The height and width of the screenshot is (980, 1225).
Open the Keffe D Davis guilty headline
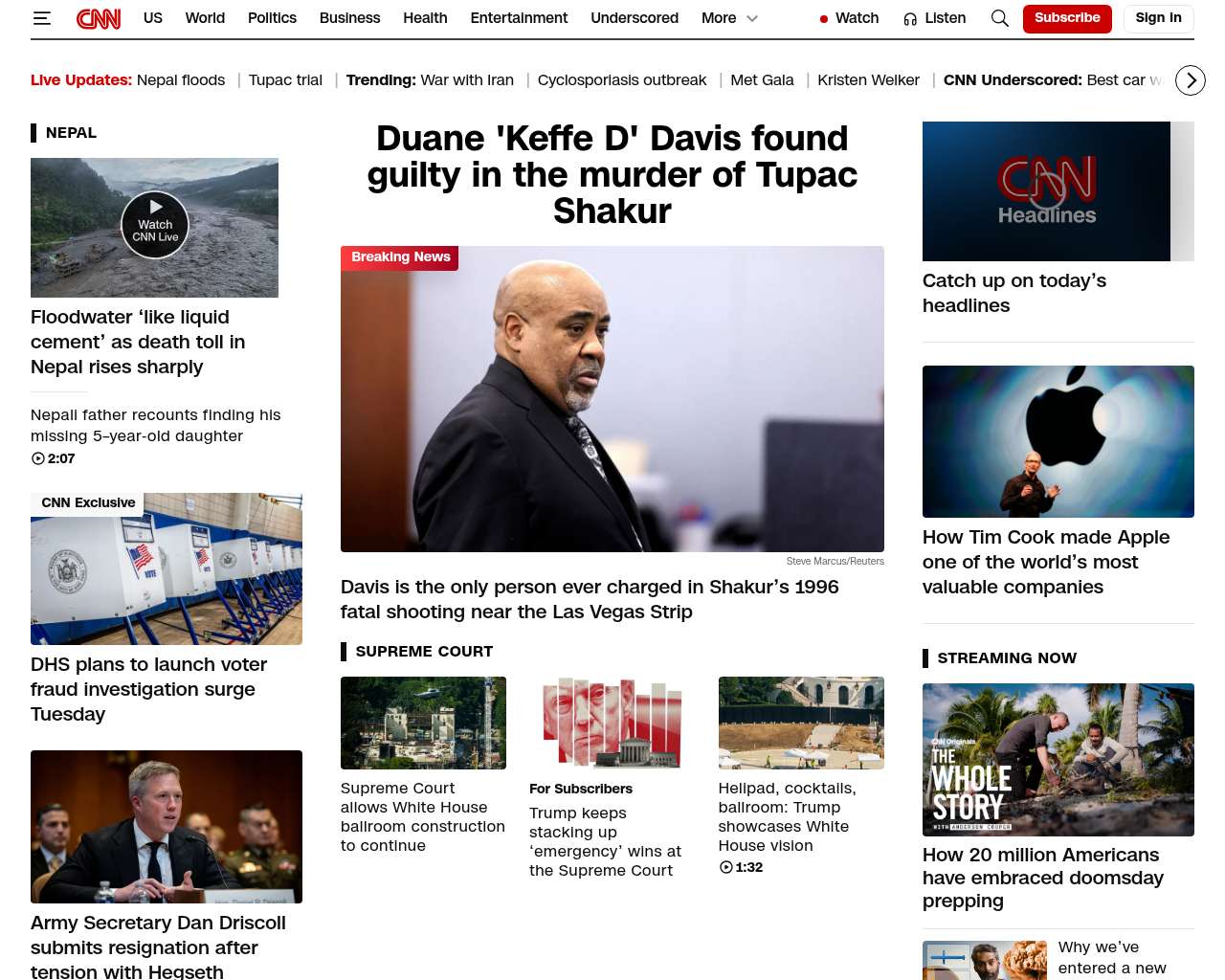(612, 174)
